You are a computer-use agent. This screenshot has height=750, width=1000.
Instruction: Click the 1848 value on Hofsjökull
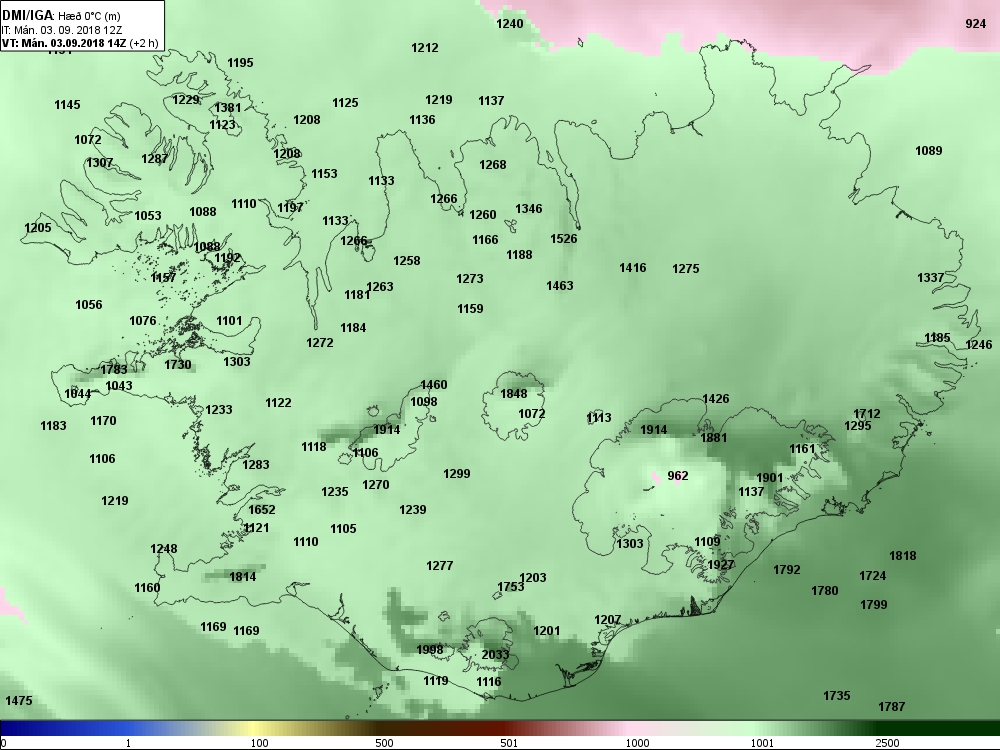pyautogui.click(x=513, y=393)
